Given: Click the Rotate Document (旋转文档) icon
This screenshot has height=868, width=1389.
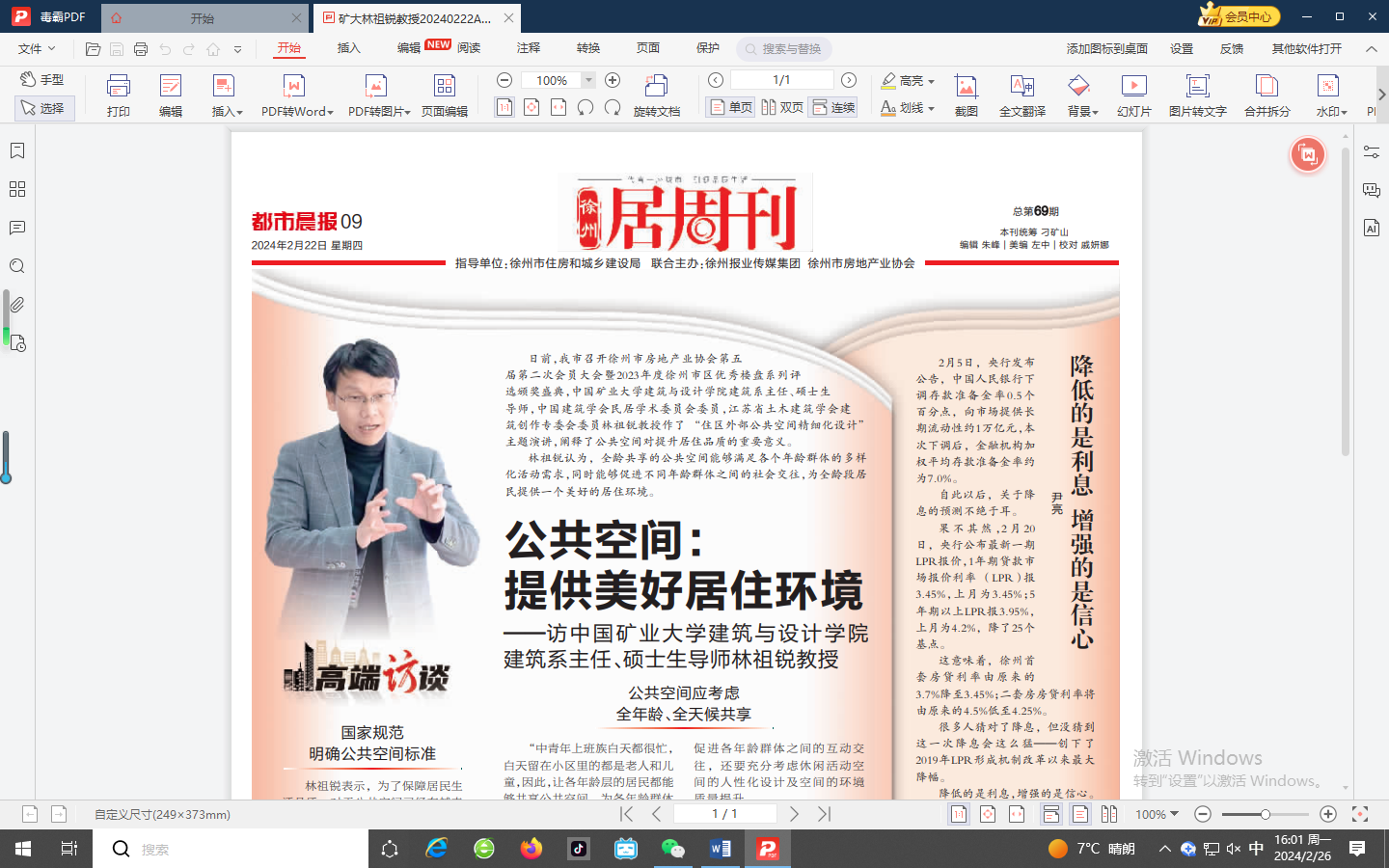Looking at the screenshot, I should pyautogui.click(x=656, y=95).
